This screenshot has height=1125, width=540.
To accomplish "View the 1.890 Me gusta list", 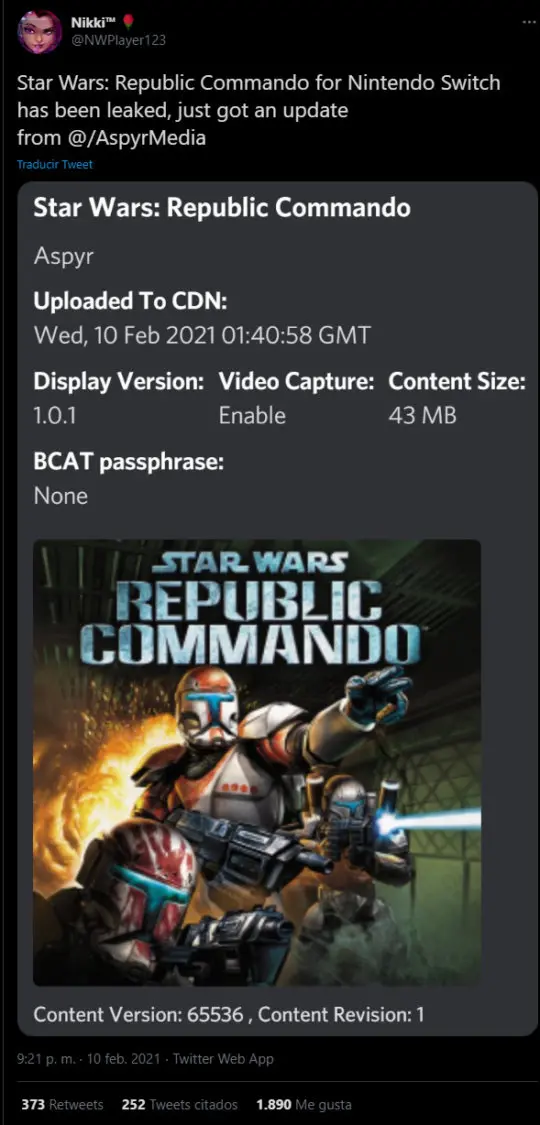I will tap(304, 1104).
